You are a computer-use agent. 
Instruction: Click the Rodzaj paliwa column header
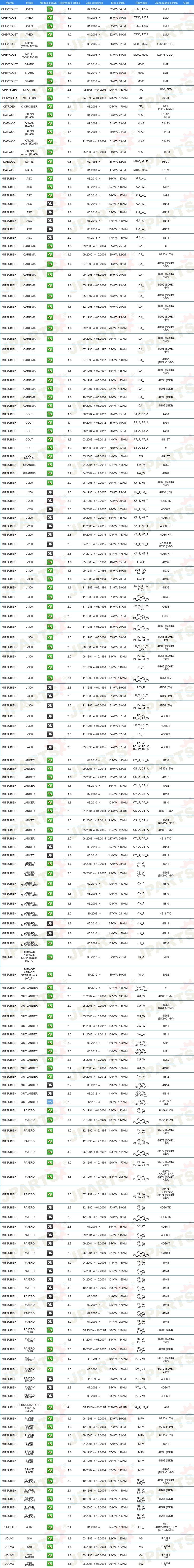click(x=49, y=3)
